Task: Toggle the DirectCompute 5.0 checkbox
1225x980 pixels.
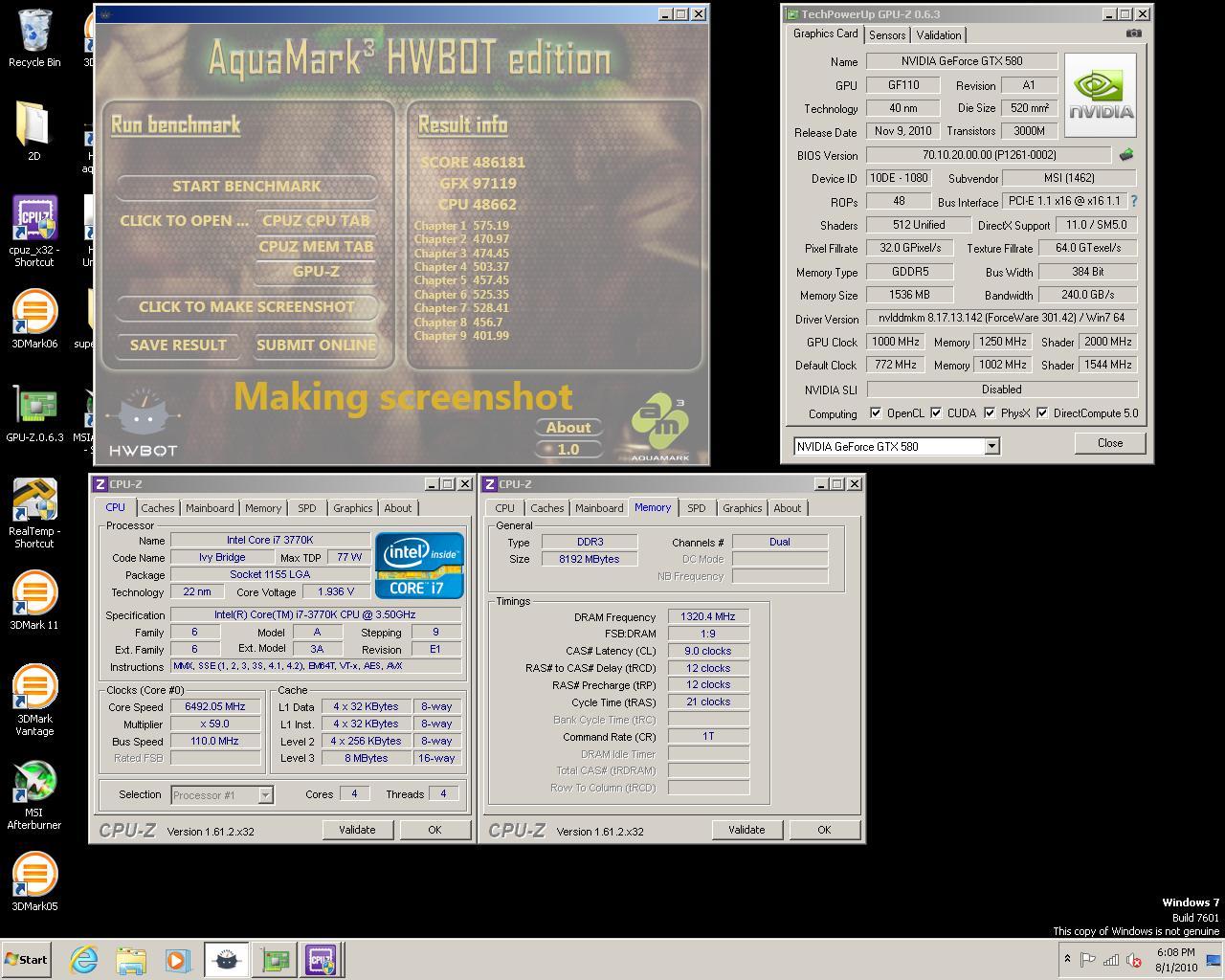Action: click(x=1042, y=413)
